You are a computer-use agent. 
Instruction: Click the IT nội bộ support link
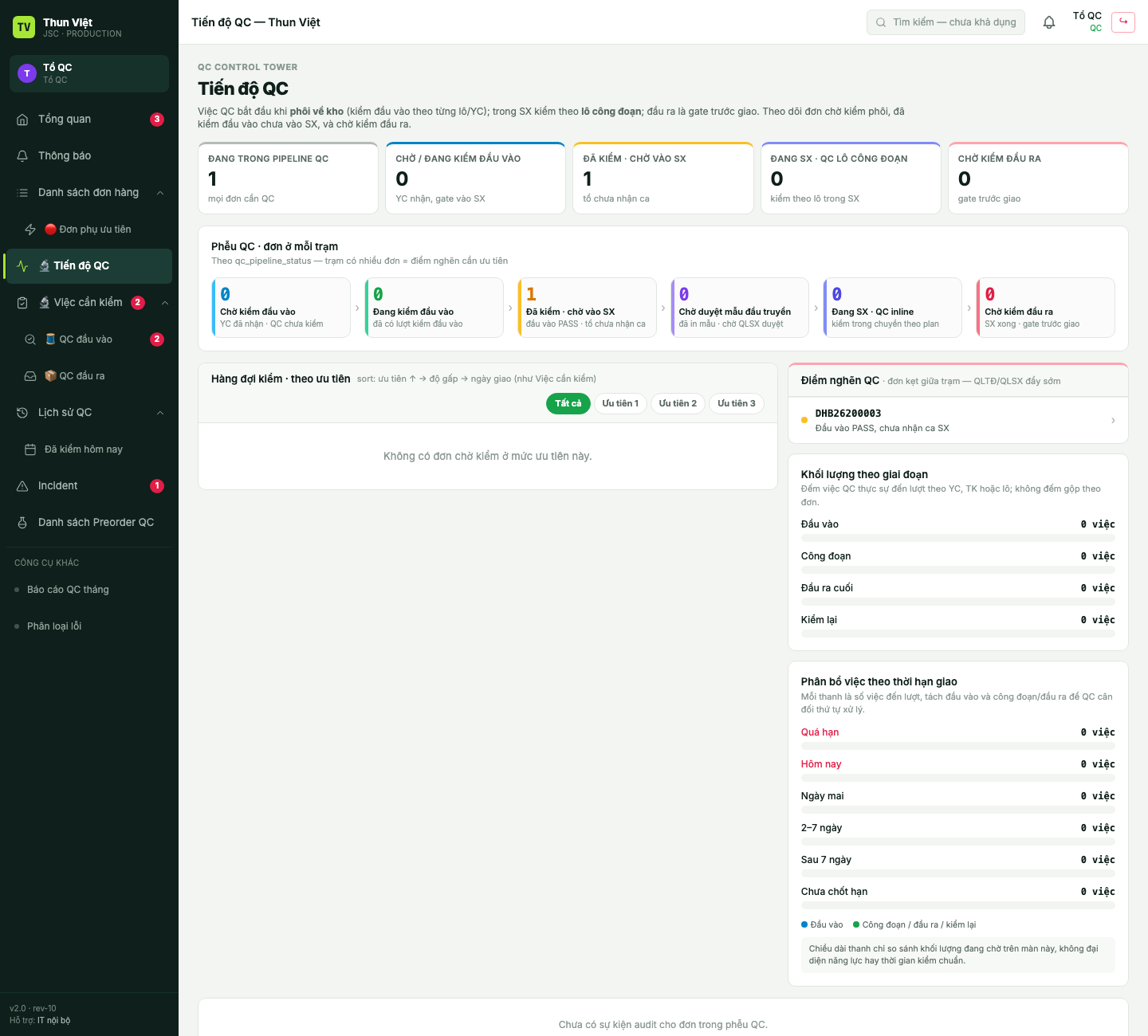pyautogui.click(x=53, y=1021)
